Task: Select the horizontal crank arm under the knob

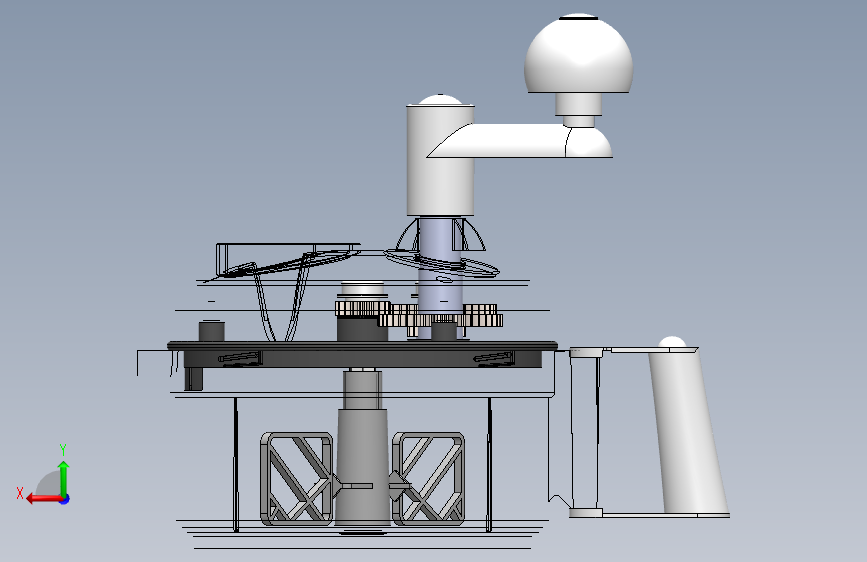Action: click(x=520, y=140)
